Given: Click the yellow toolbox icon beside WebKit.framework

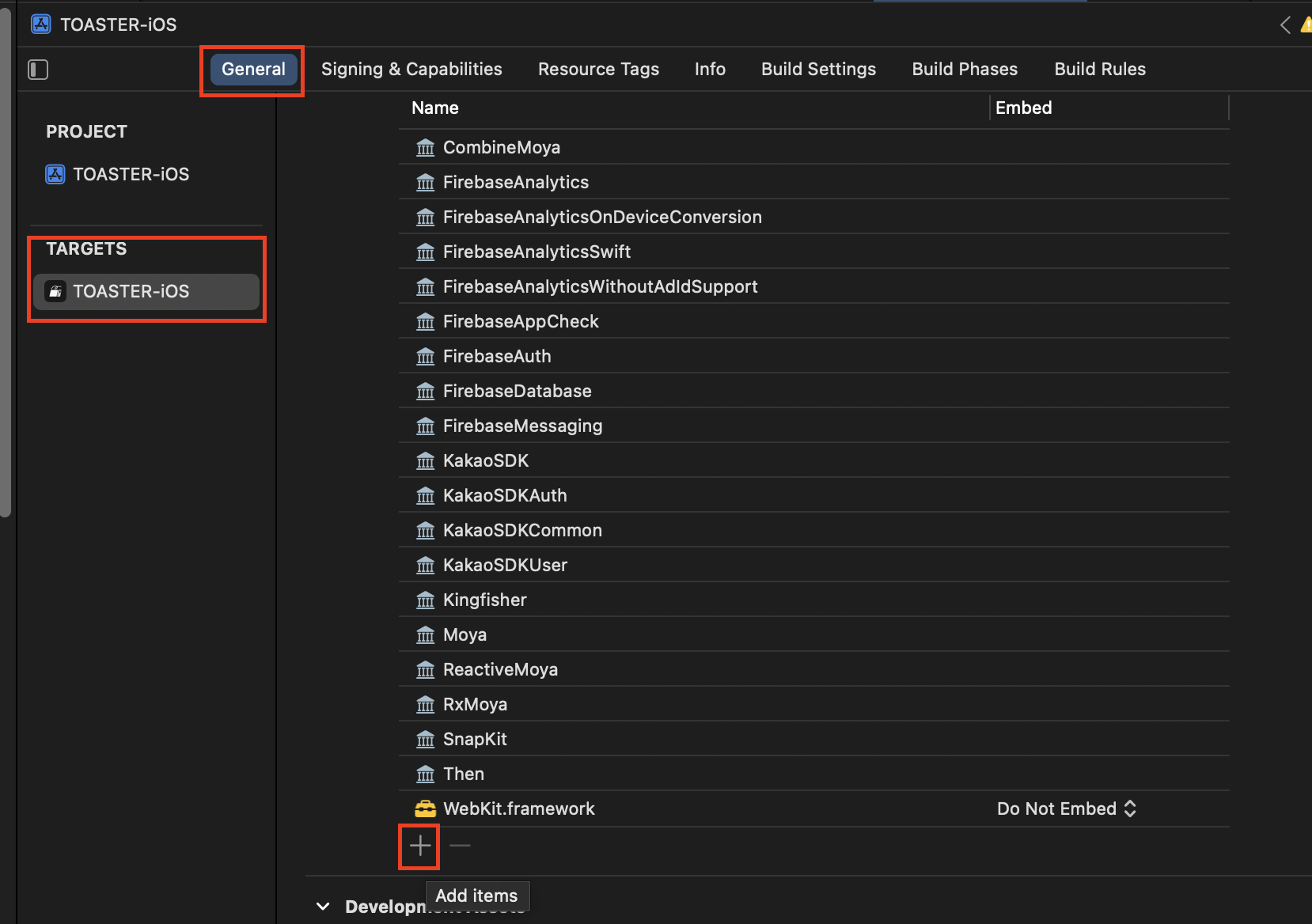Looking at the screenshot, I should point(426,808).
